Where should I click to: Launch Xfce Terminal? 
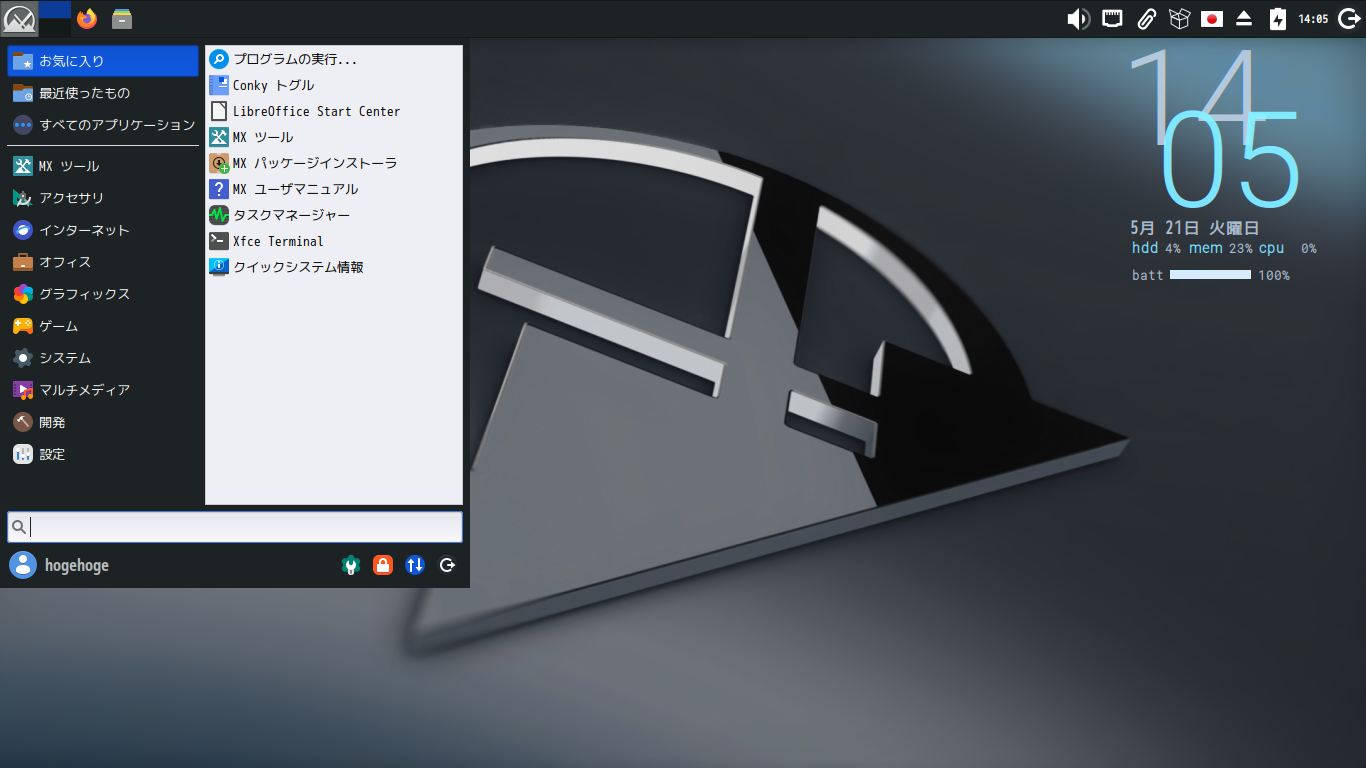point(334,241)
